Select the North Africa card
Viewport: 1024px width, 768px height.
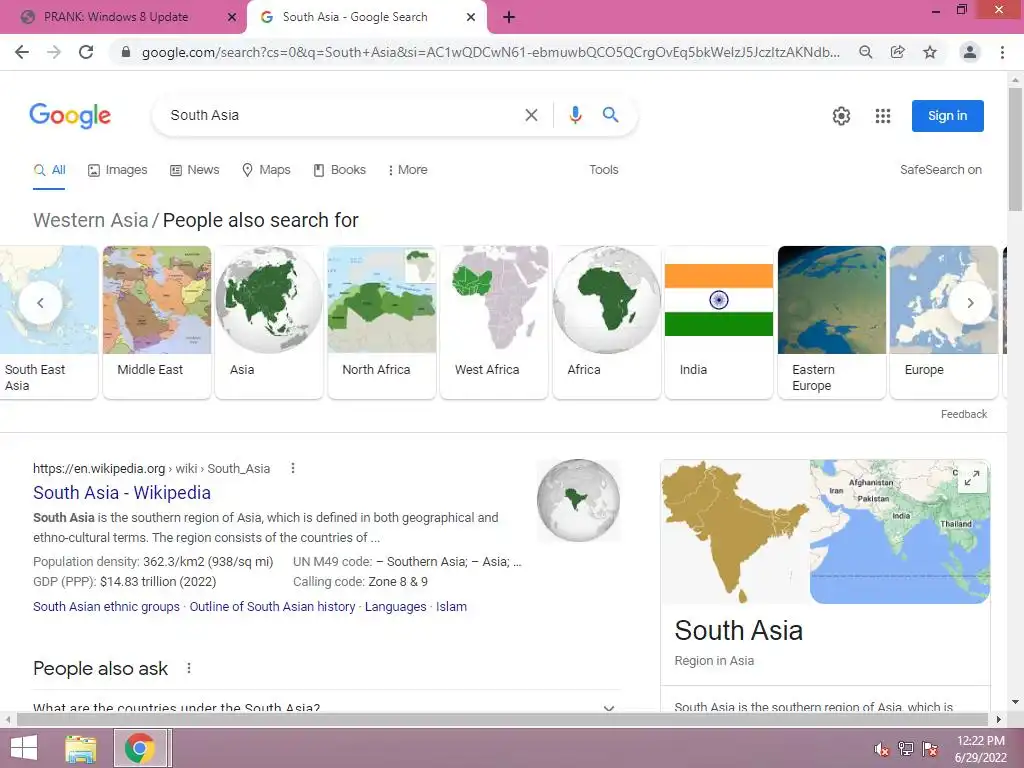coord(382,322)
